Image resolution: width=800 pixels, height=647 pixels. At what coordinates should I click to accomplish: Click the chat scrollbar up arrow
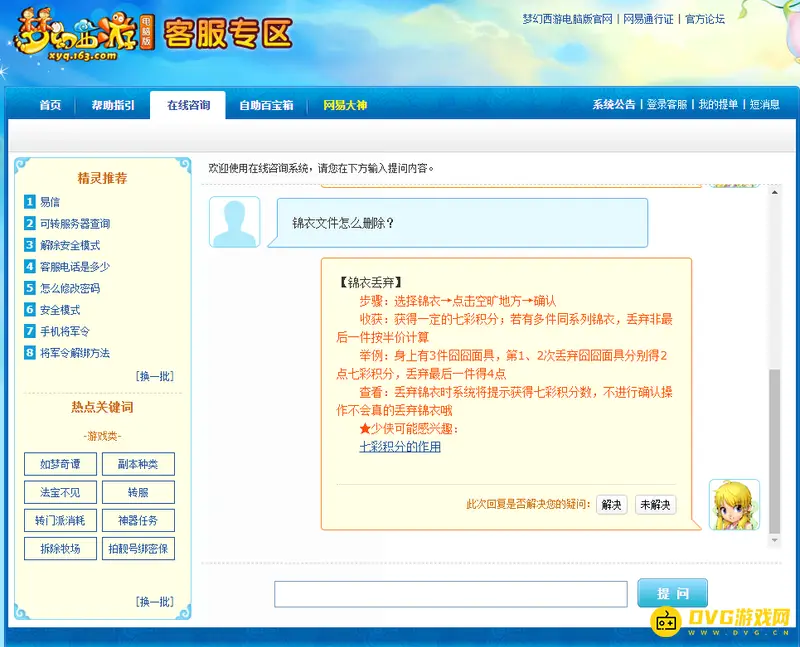pyautogui.click(x=774, y=192)
